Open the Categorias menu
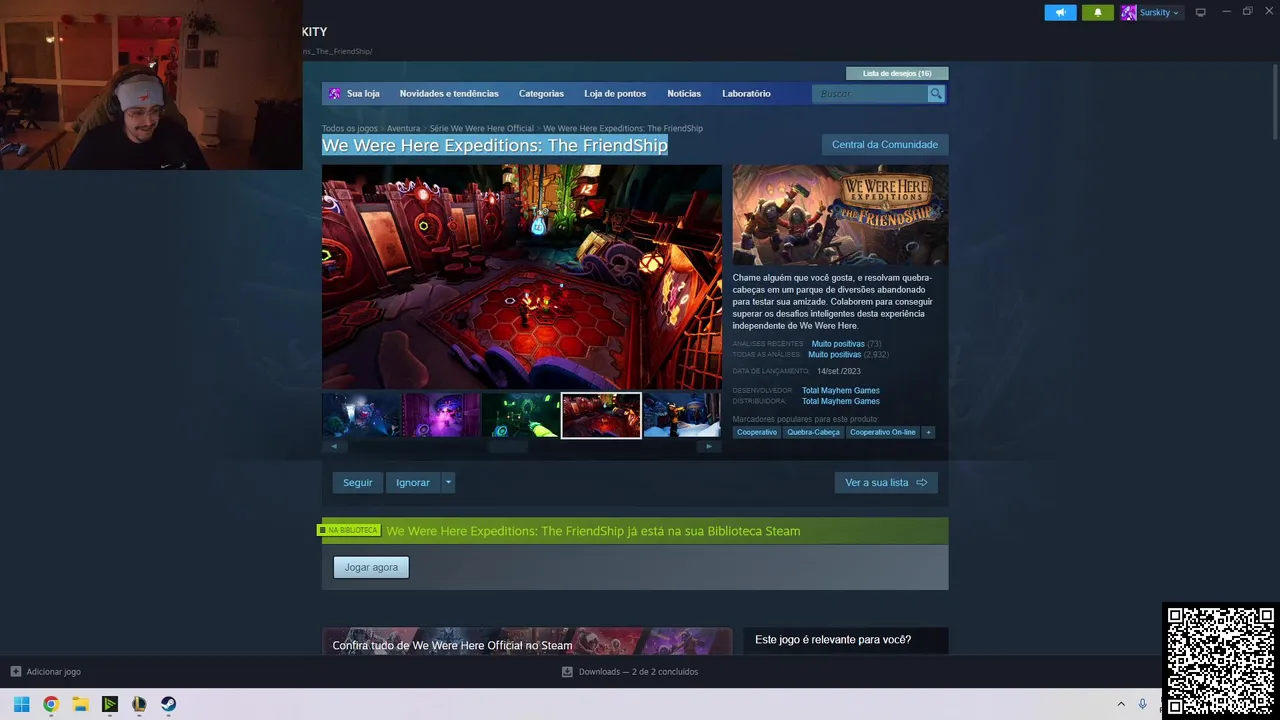This screenshot has width=1280, height=720. [x=541, y=93]
